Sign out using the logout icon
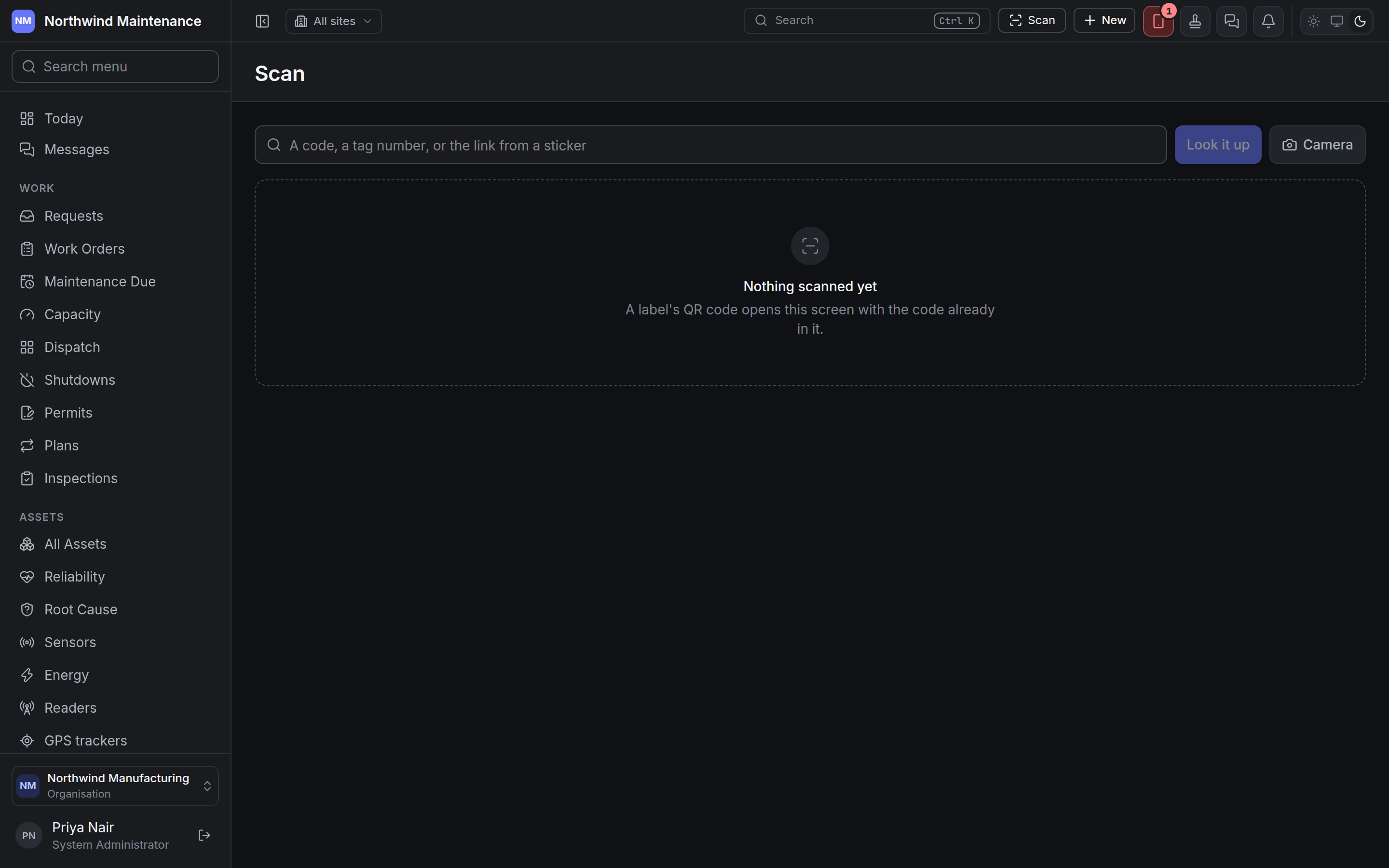1389x868 pixels. (x=204, y=835)
